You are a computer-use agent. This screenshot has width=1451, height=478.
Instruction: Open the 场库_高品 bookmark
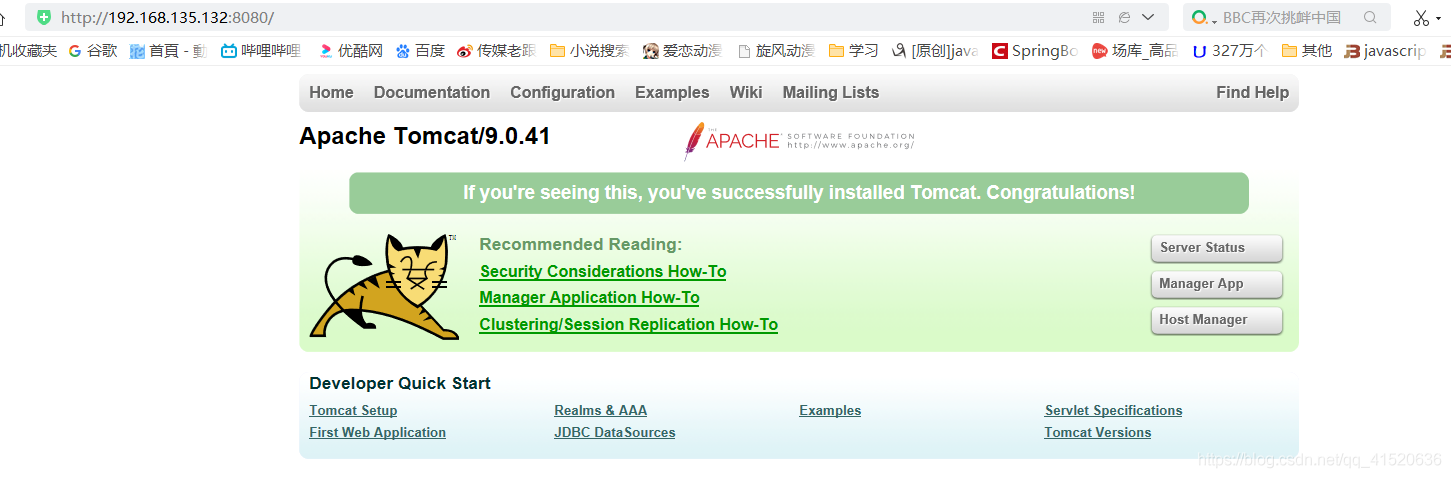click(1134, 50)
